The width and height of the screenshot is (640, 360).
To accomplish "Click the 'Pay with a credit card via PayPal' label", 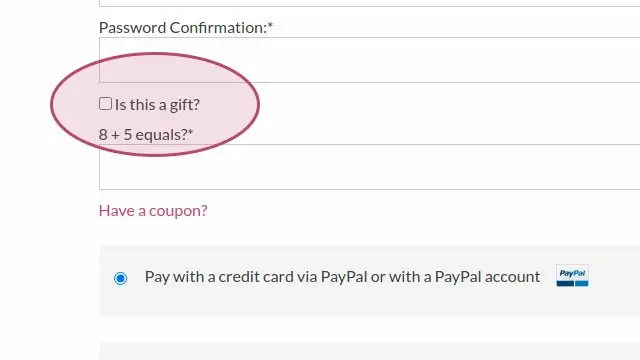I will coord(342,277).
